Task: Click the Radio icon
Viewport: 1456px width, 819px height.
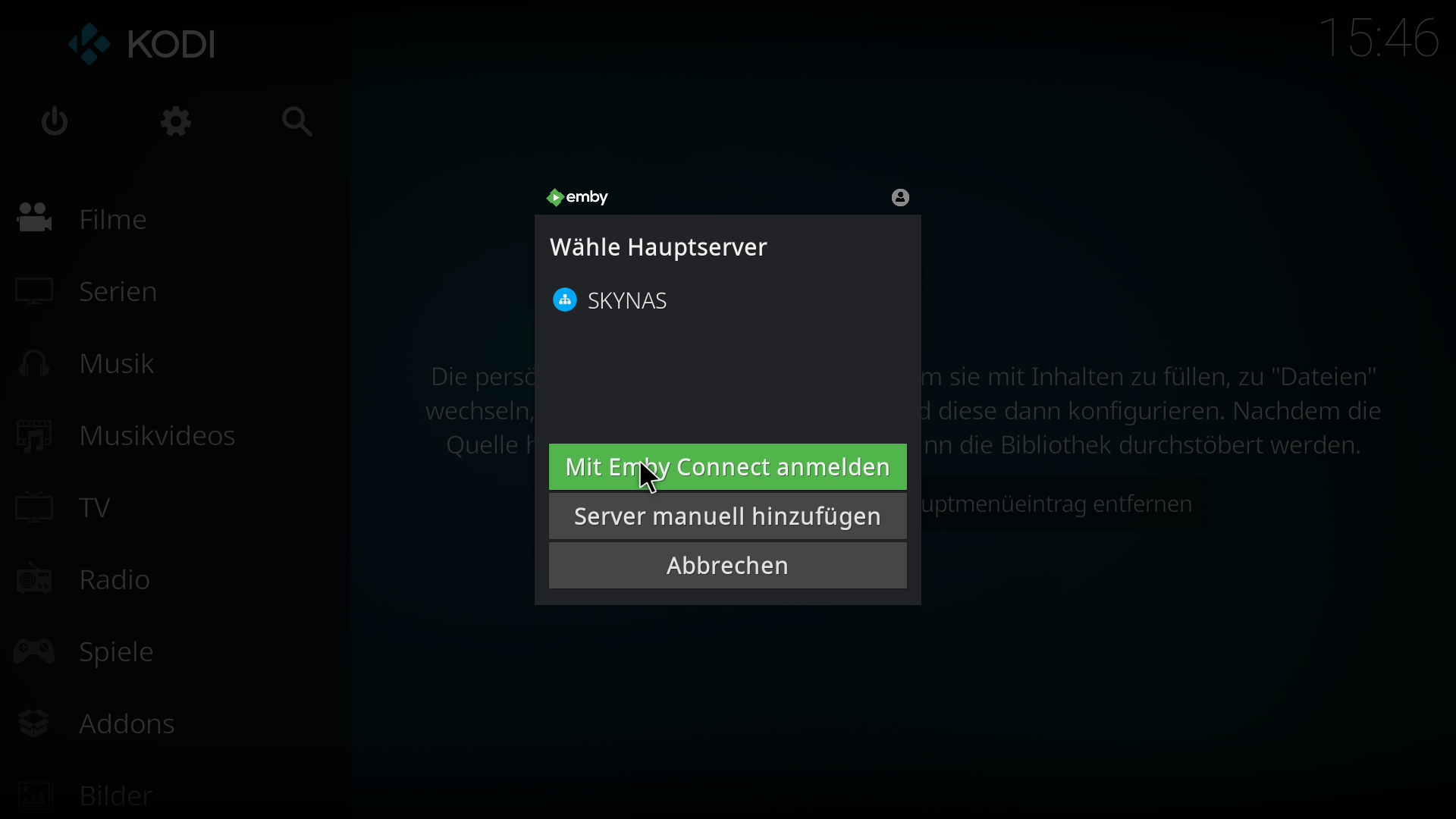Action: tap(34, 579)
